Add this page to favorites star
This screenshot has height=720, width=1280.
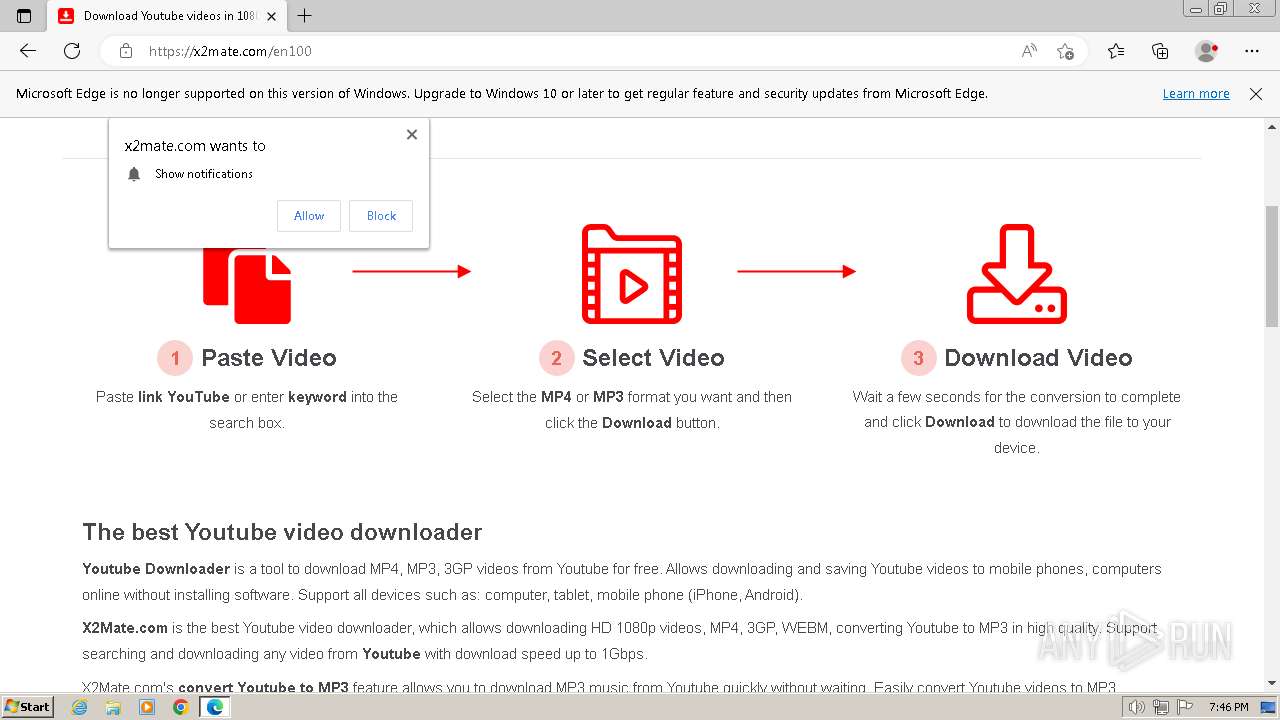(1065, 51)
